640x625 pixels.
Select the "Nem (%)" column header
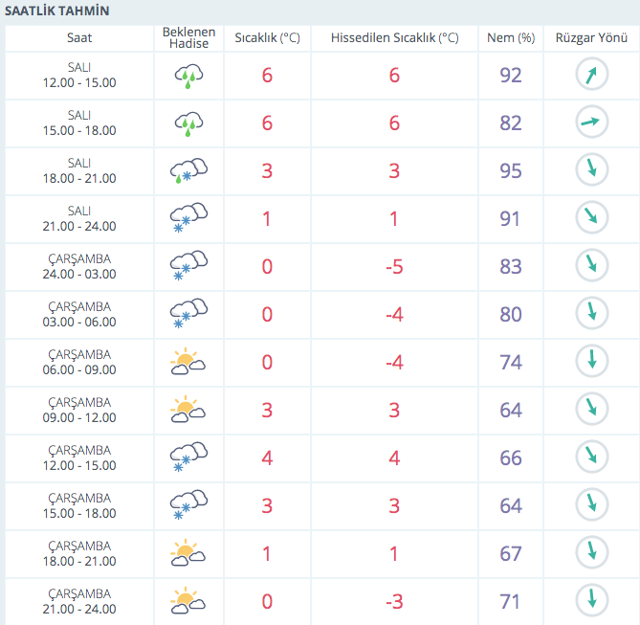point(510,38)
